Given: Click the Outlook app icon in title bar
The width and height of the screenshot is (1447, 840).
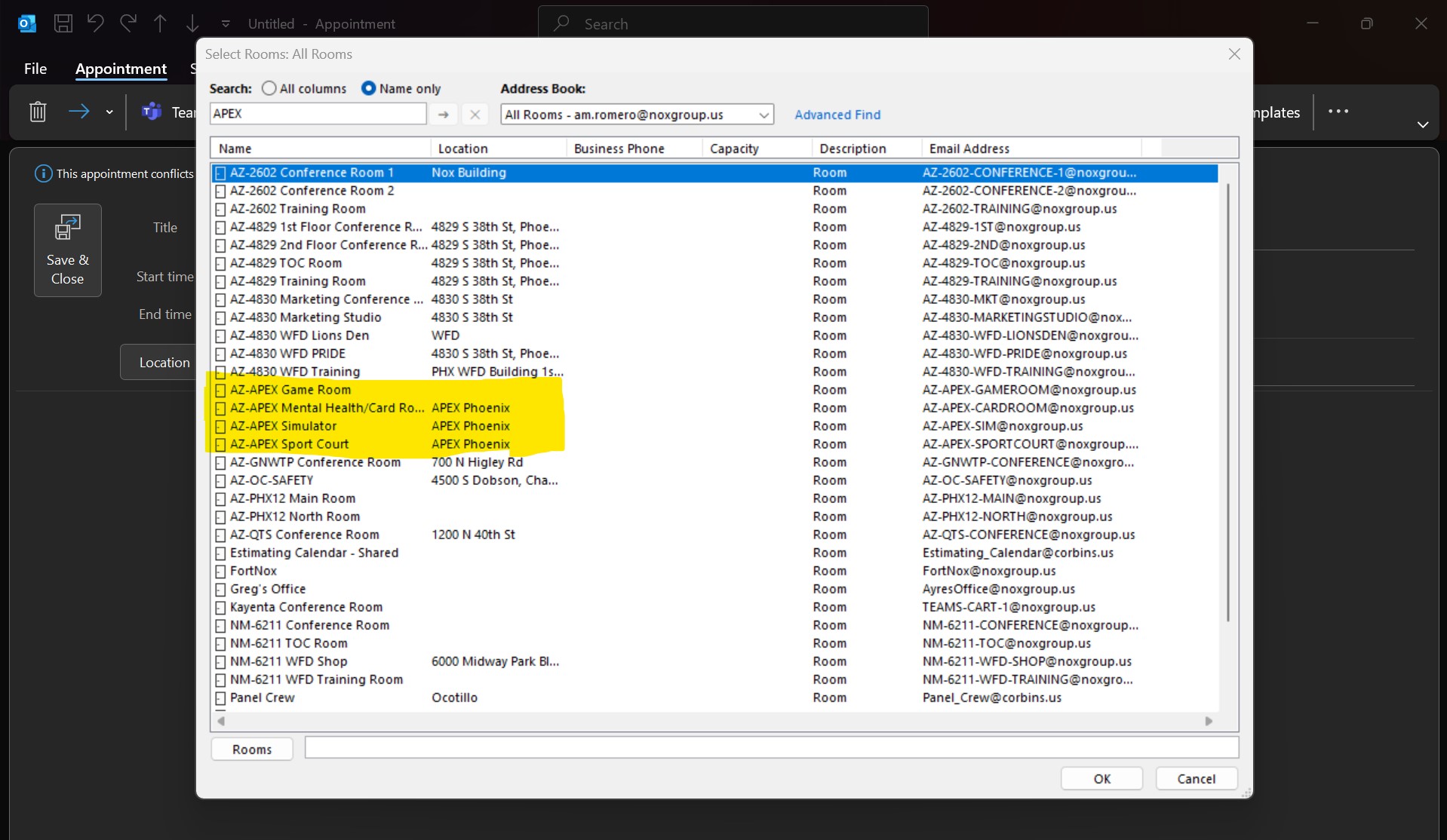Looking at the screenshot, I should tap(27, 23).
